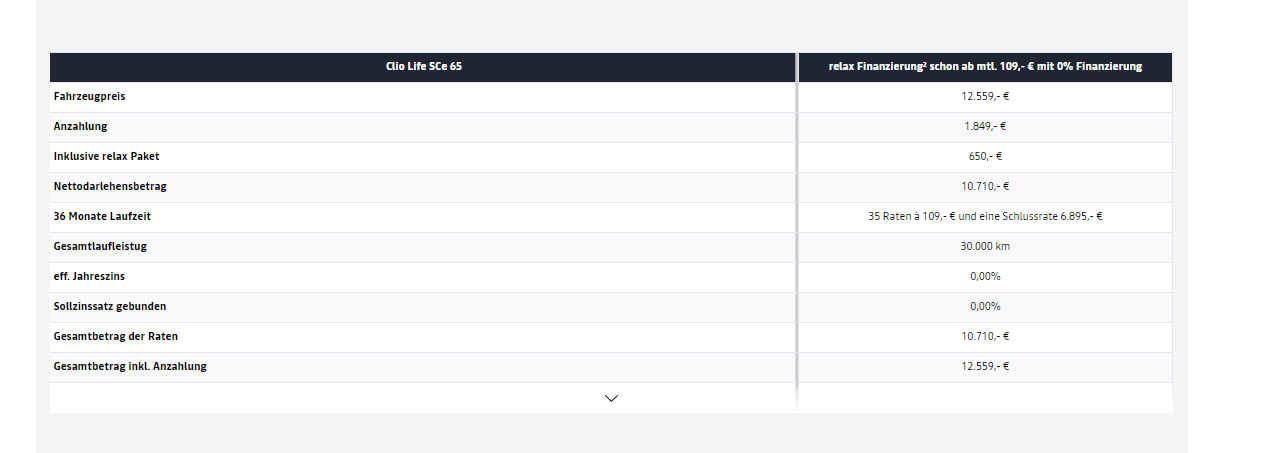Viewport: 1285px width, 453px height.
Task: Select the Inklusive relax Paket label
Action: (x=107, y=157)
